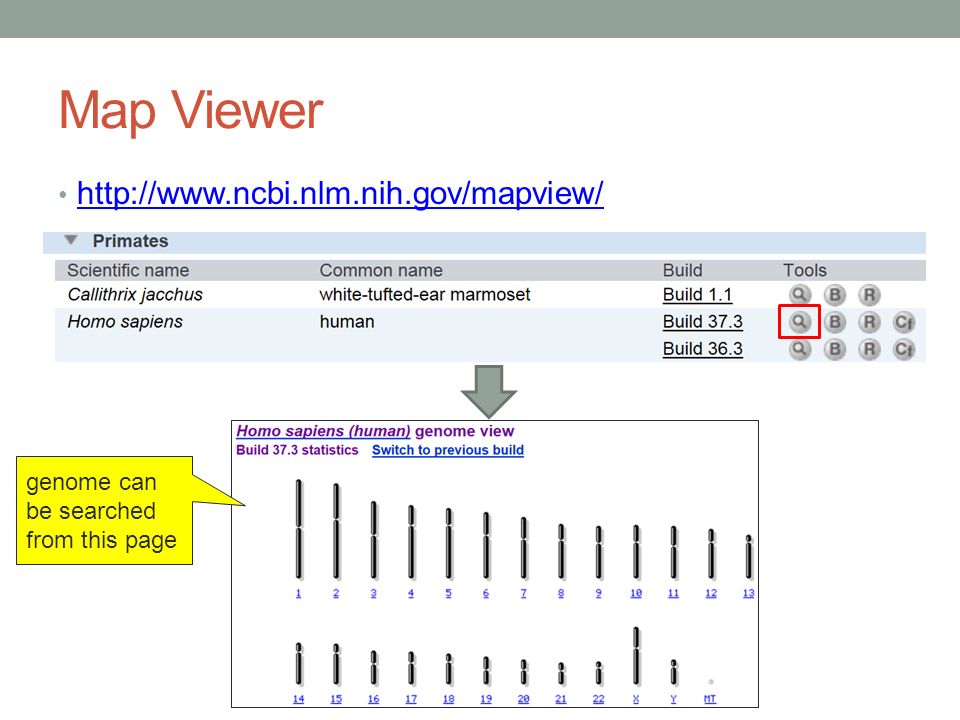Open chromosome 18 number link

(448, 699)
